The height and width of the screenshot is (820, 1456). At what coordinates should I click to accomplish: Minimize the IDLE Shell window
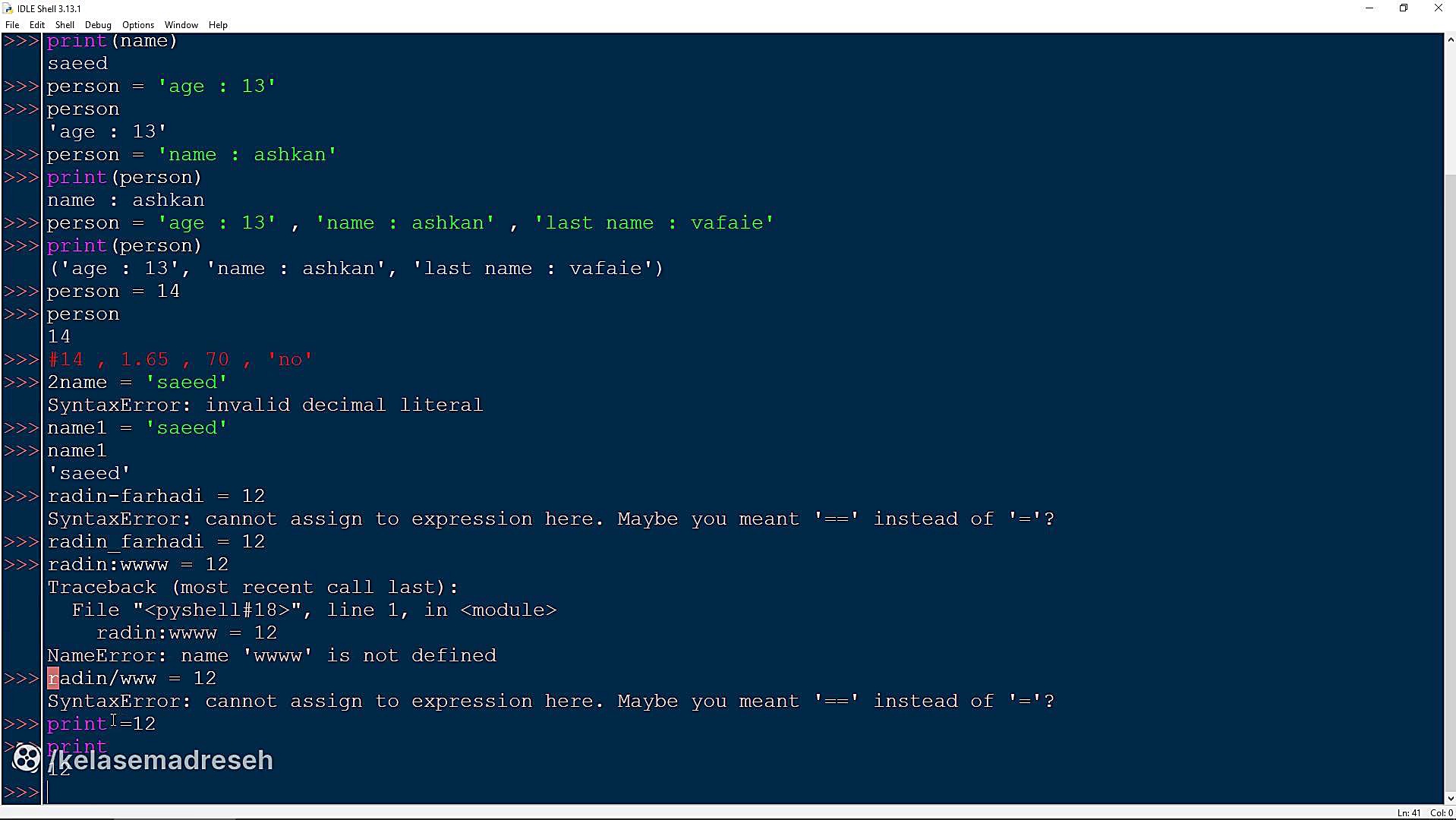(x=1369, y=8)
